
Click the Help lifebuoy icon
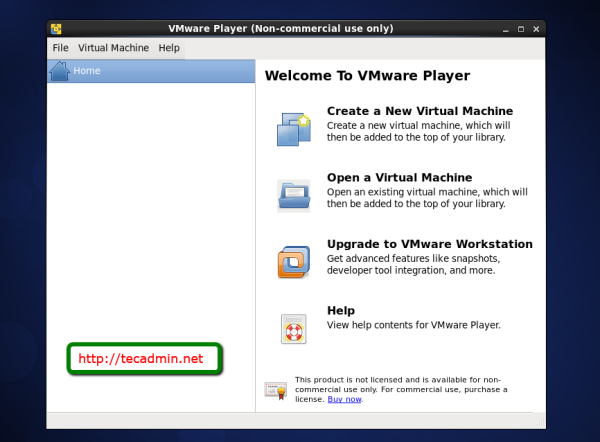pyautogui.click(x=293, y=327)
